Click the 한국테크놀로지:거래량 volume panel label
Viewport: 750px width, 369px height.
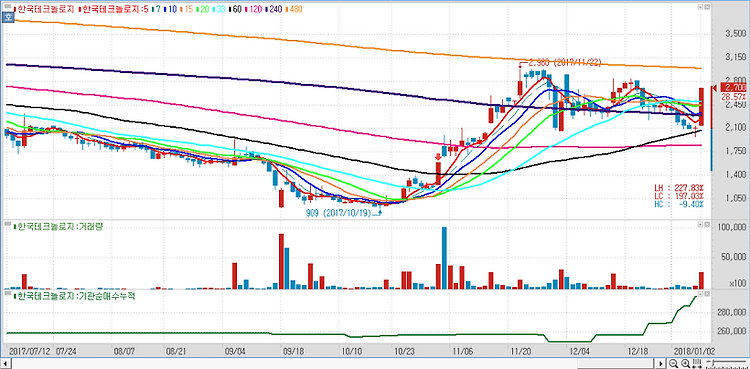point(59,226)
